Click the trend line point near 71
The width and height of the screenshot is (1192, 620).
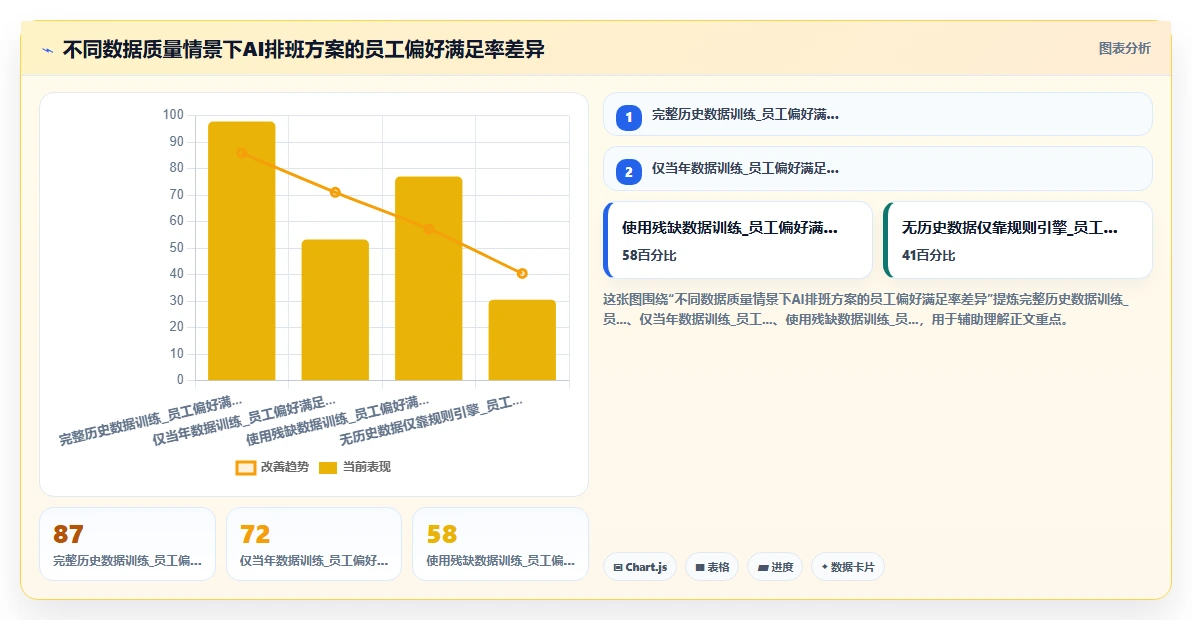335,192
